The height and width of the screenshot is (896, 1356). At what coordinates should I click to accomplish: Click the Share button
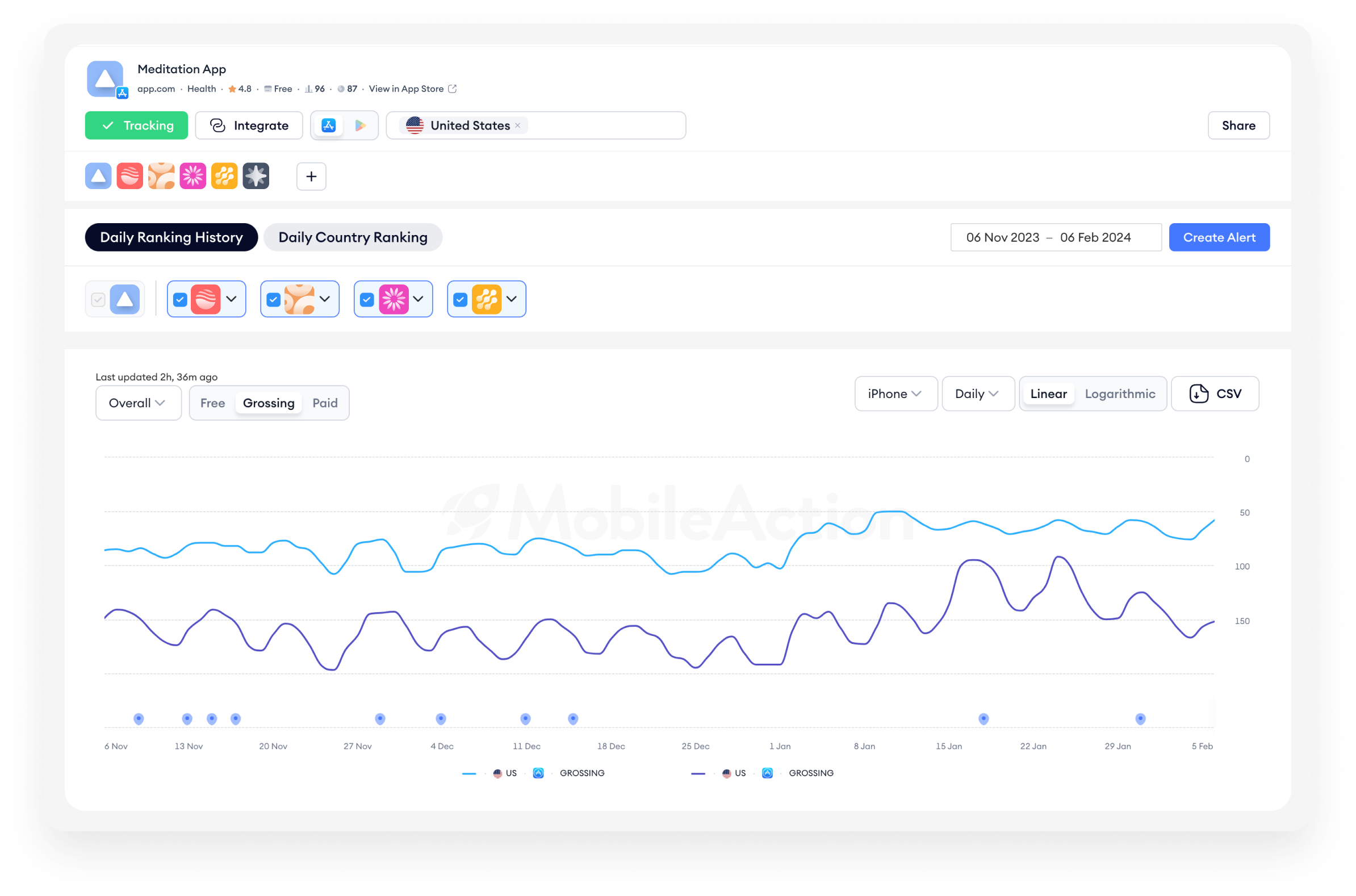1239,125
